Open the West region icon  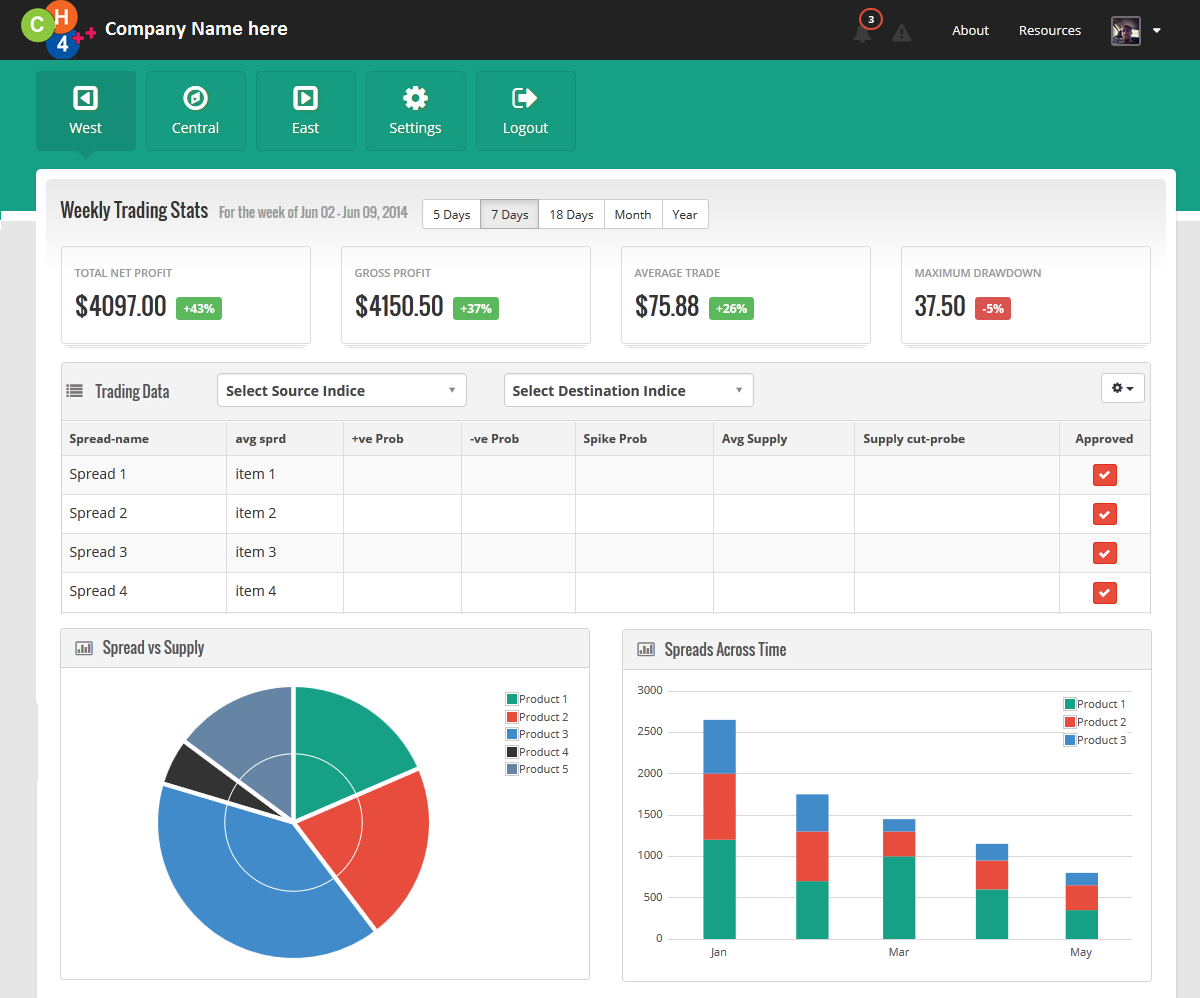pyautogui.click(x=85, y=98)
